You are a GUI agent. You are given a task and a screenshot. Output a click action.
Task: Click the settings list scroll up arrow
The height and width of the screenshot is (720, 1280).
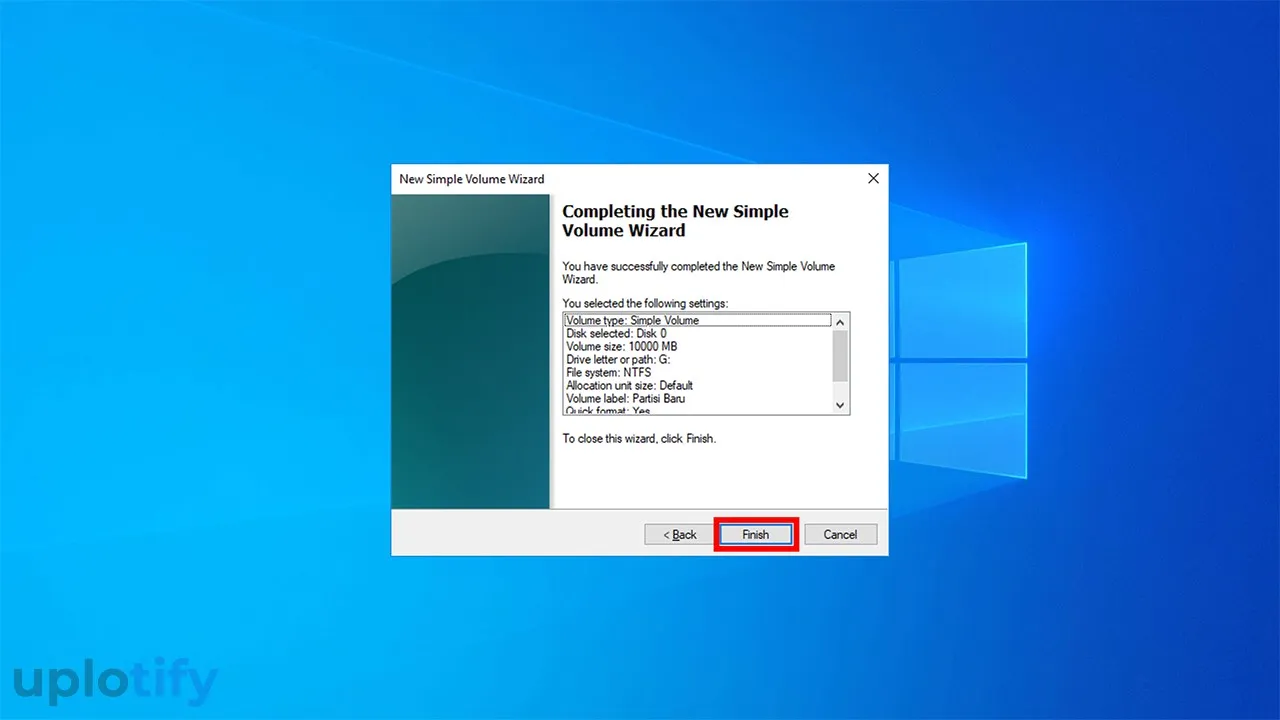click(840, 321)
